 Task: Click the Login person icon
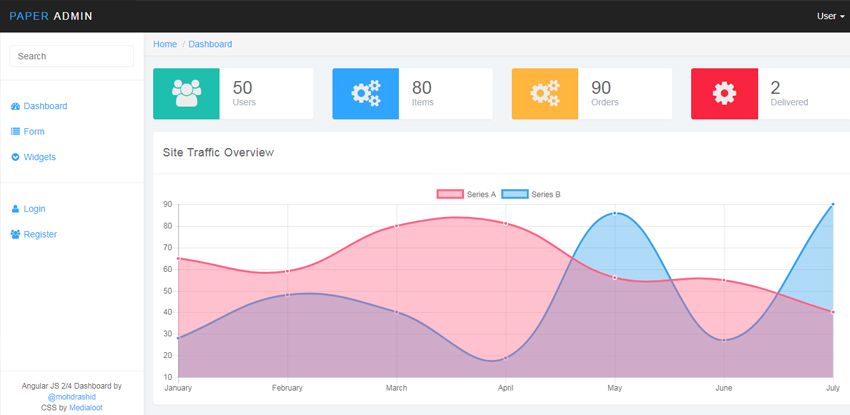[15, 209]
